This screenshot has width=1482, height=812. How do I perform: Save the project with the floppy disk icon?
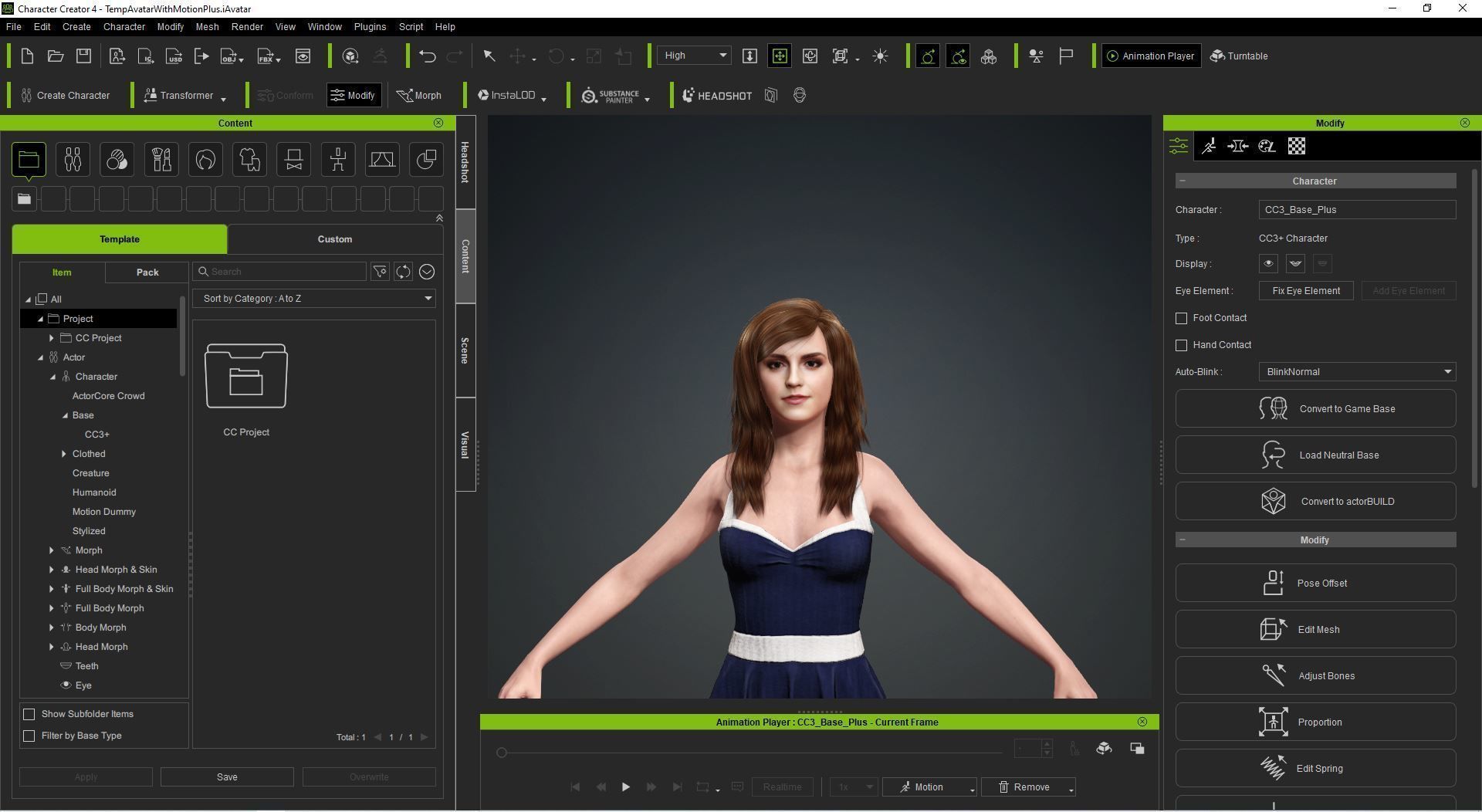pyautogui.click(x=84, y=56)
